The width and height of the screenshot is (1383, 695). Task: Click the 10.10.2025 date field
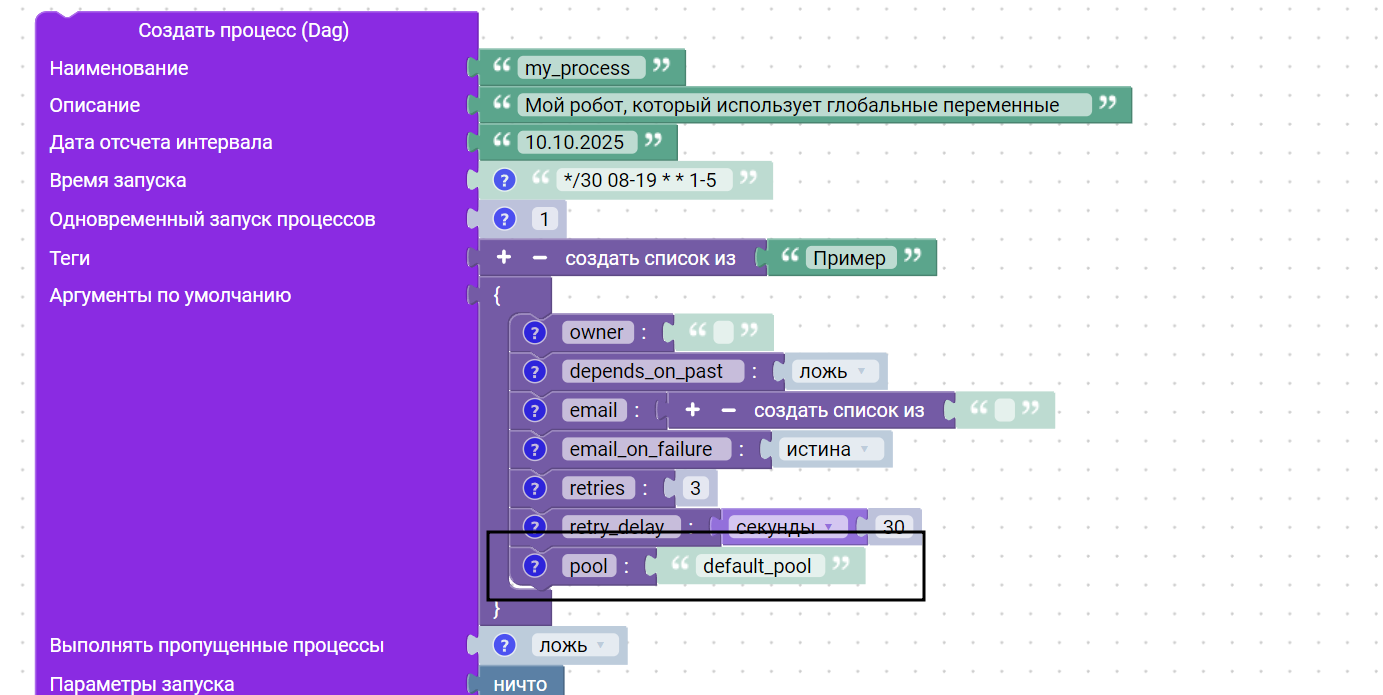pyautogui.click(x=575, y=142)
